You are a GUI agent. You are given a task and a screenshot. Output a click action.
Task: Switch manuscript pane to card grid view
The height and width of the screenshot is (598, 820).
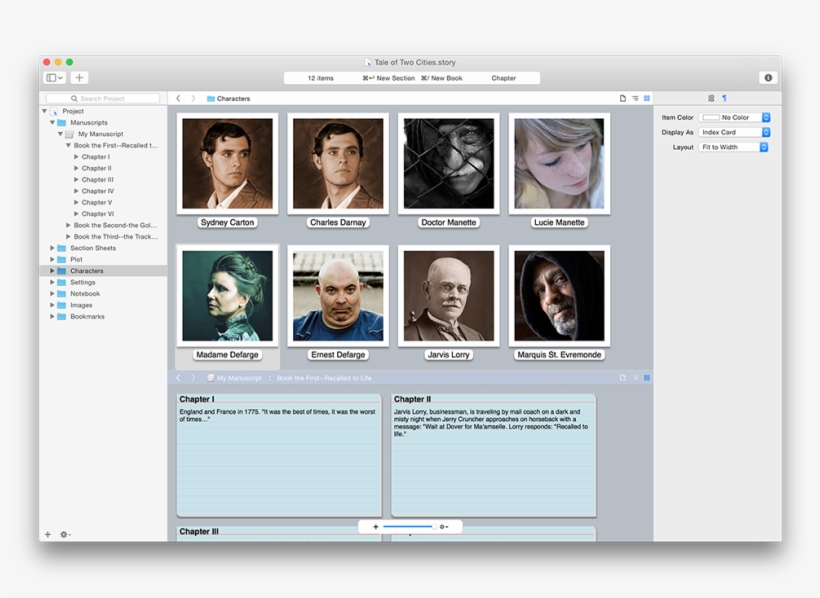(647, 378)
